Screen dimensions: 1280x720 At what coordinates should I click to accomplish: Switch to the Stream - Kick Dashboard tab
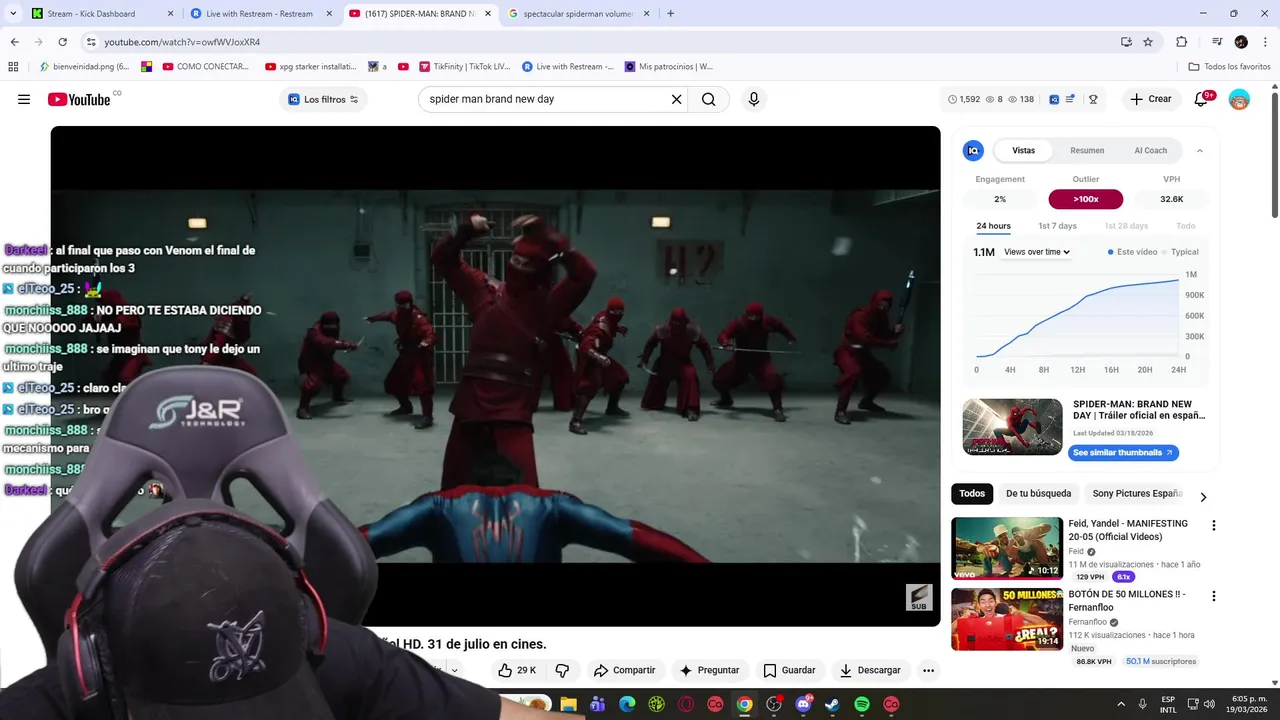pos(102,14)
